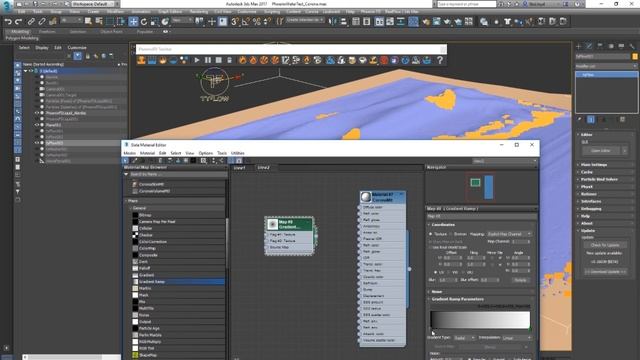Image resolution: width=640 pixels, height=360 pixels.
Task: Toggle eye icon on the Modeling ribbon bar
Action: pyautogui.click(x=166, y=31)
